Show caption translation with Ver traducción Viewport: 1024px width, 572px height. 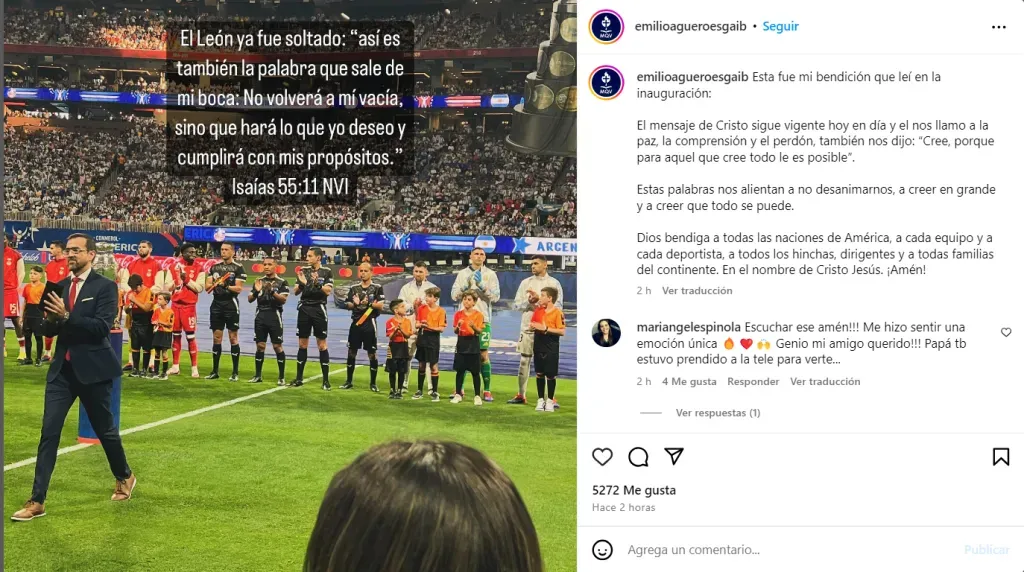[697, 291]
